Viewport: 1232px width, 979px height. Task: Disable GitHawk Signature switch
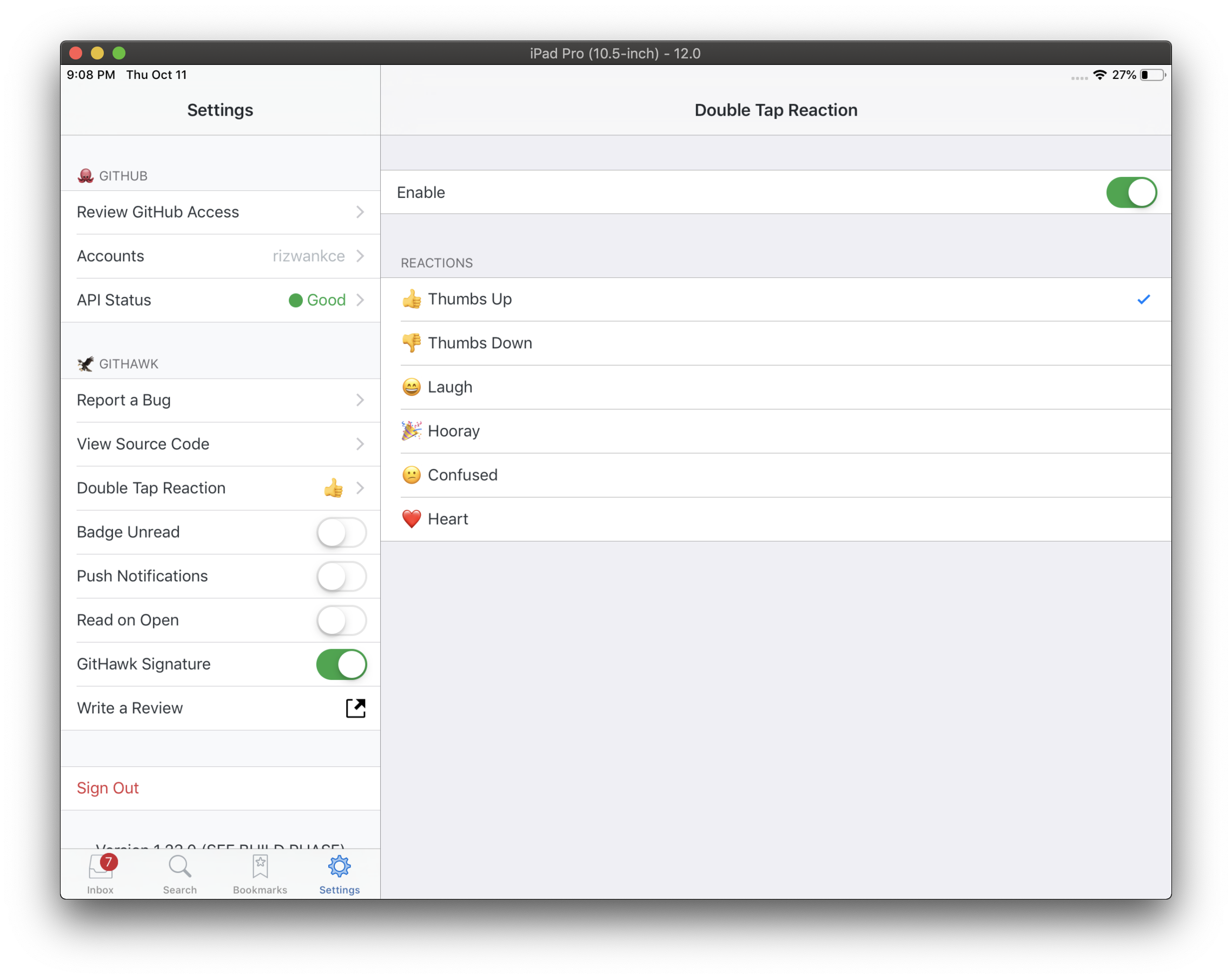pos(342,664)
